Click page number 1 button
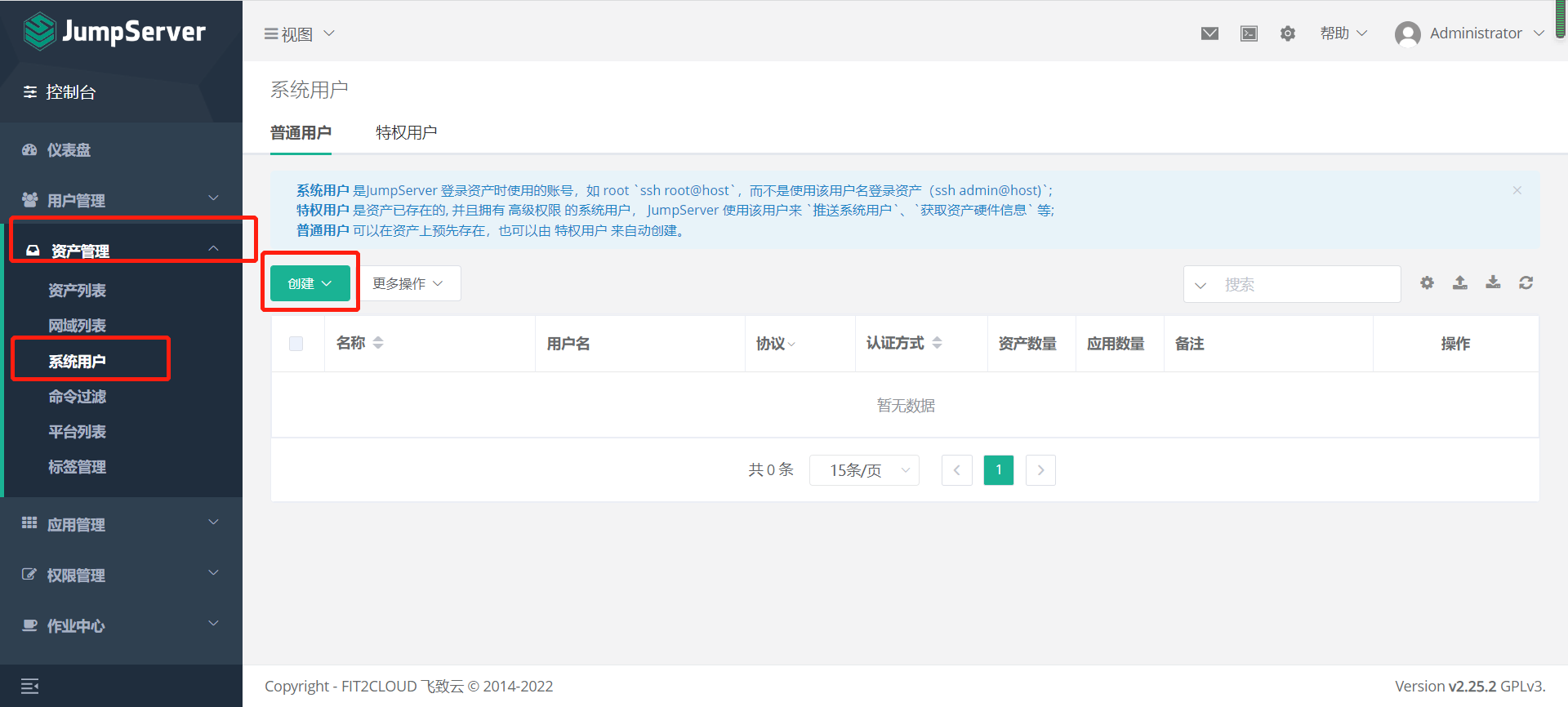Screen dimensions: 1568x707 pos(998,470)
